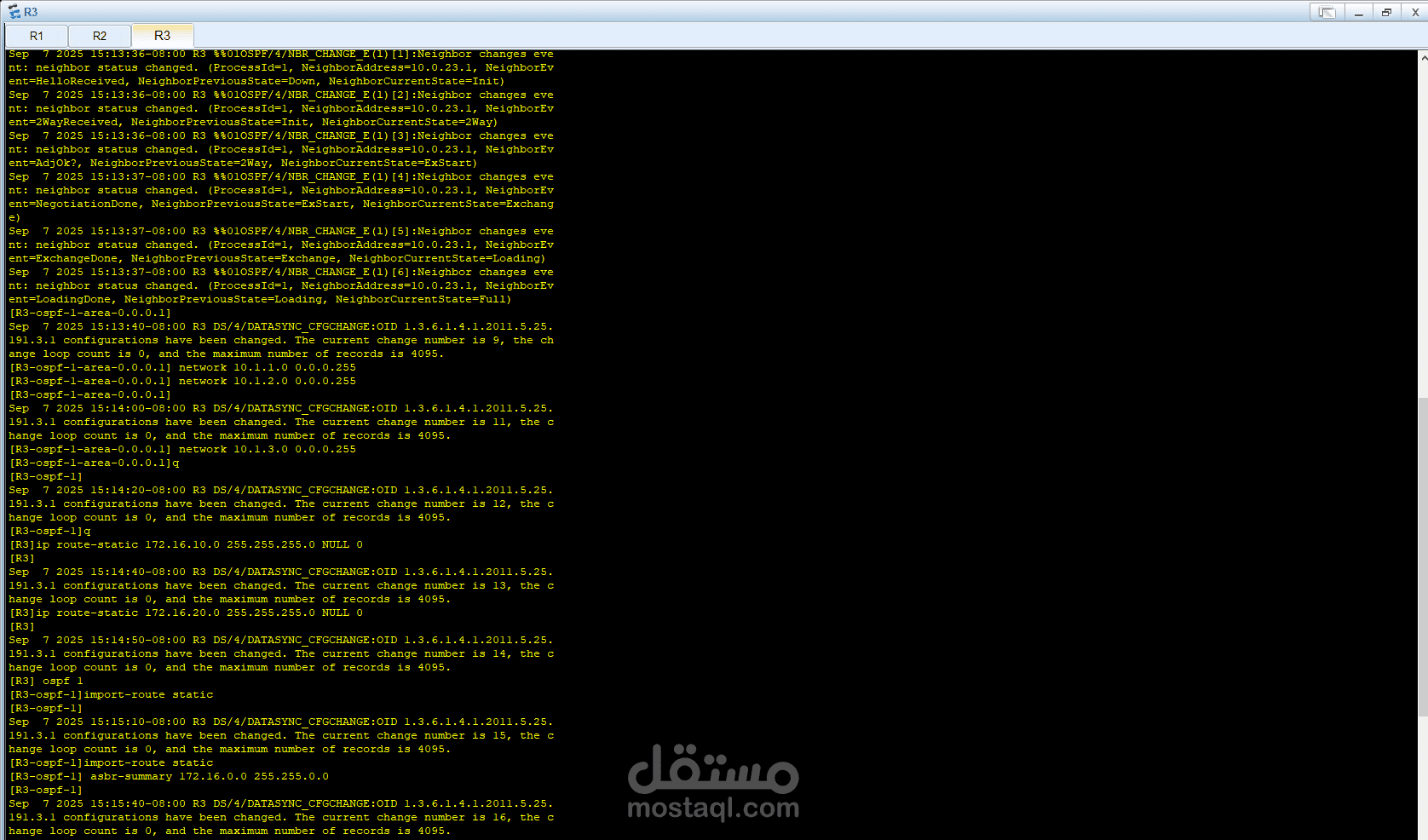Close the R3 console window
This screenshot has width=1428, height=840.
coord(1415,12)
